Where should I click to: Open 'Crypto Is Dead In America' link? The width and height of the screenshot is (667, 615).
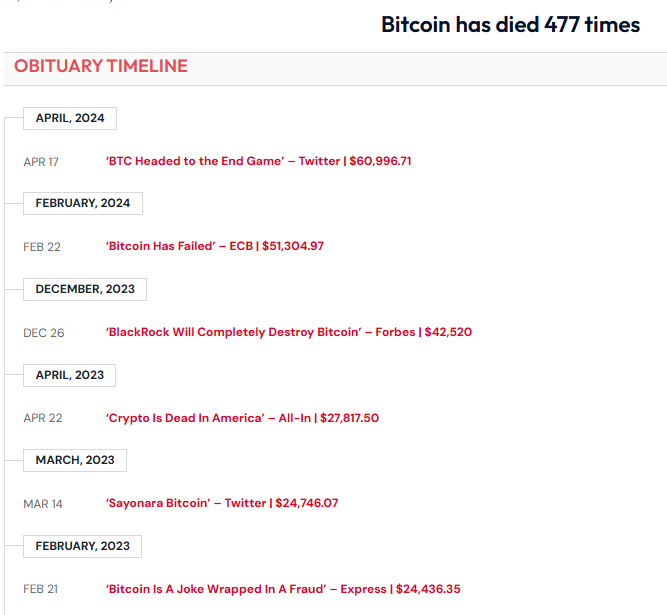click(242, 418)
